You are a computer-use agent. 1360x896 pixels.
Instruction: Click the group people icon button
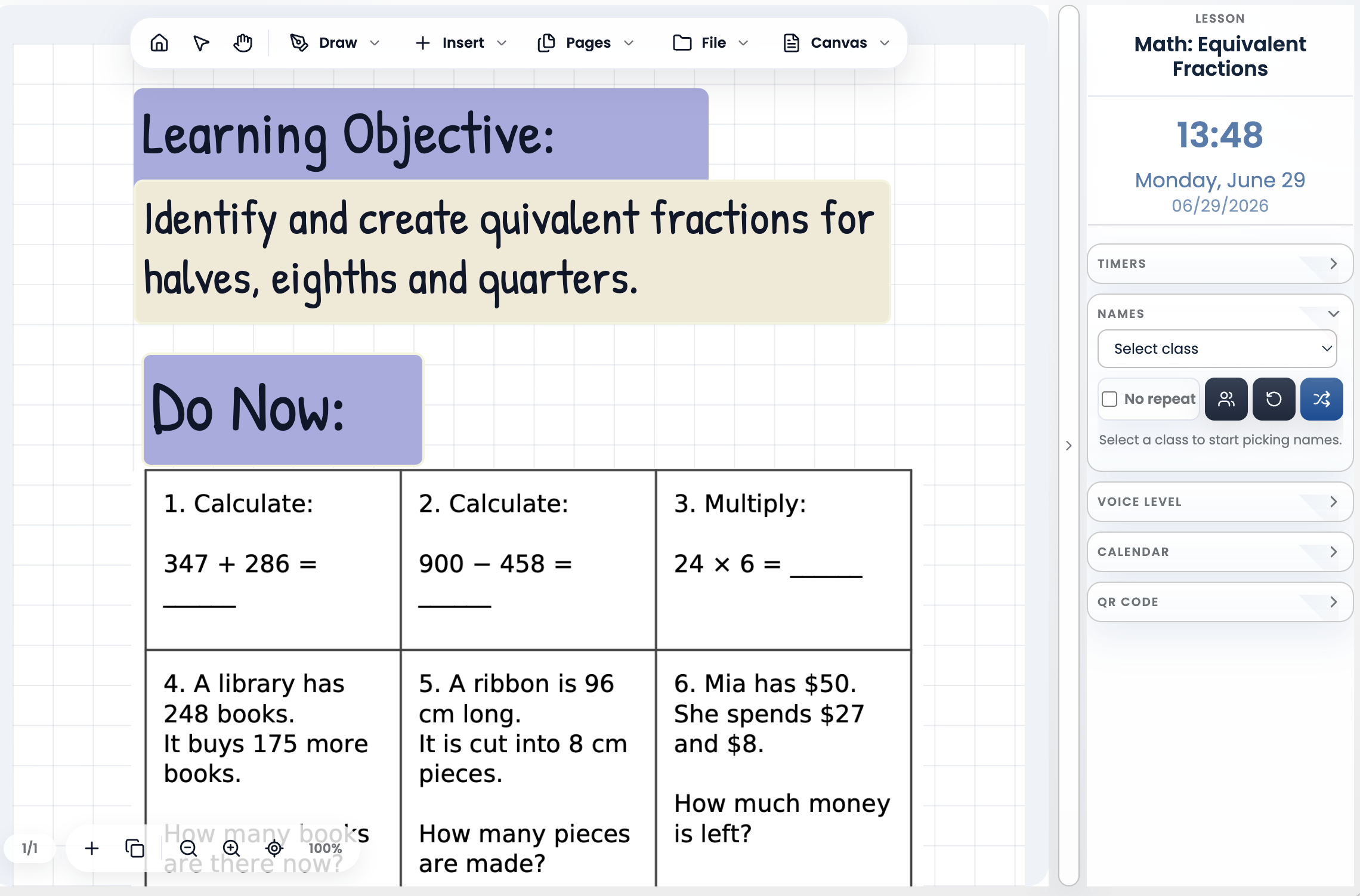(1226, 399)
